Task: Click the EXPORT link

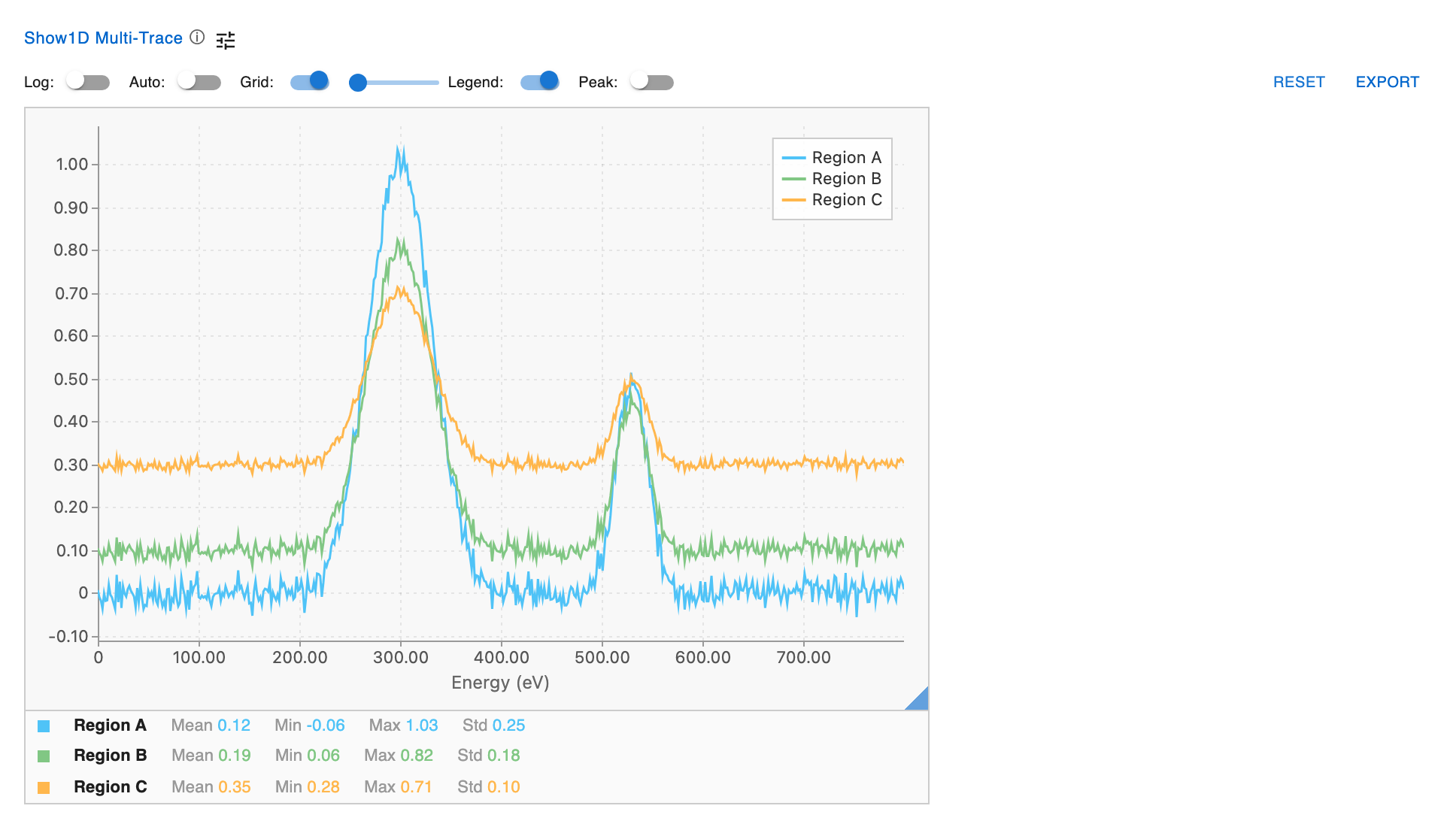Action: [1387, 82]
